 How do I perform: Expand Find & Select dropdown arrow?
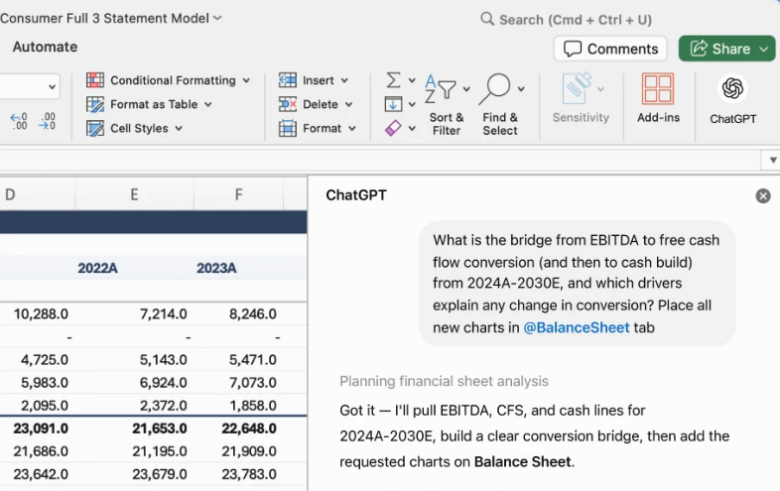(x=521, y=89)
